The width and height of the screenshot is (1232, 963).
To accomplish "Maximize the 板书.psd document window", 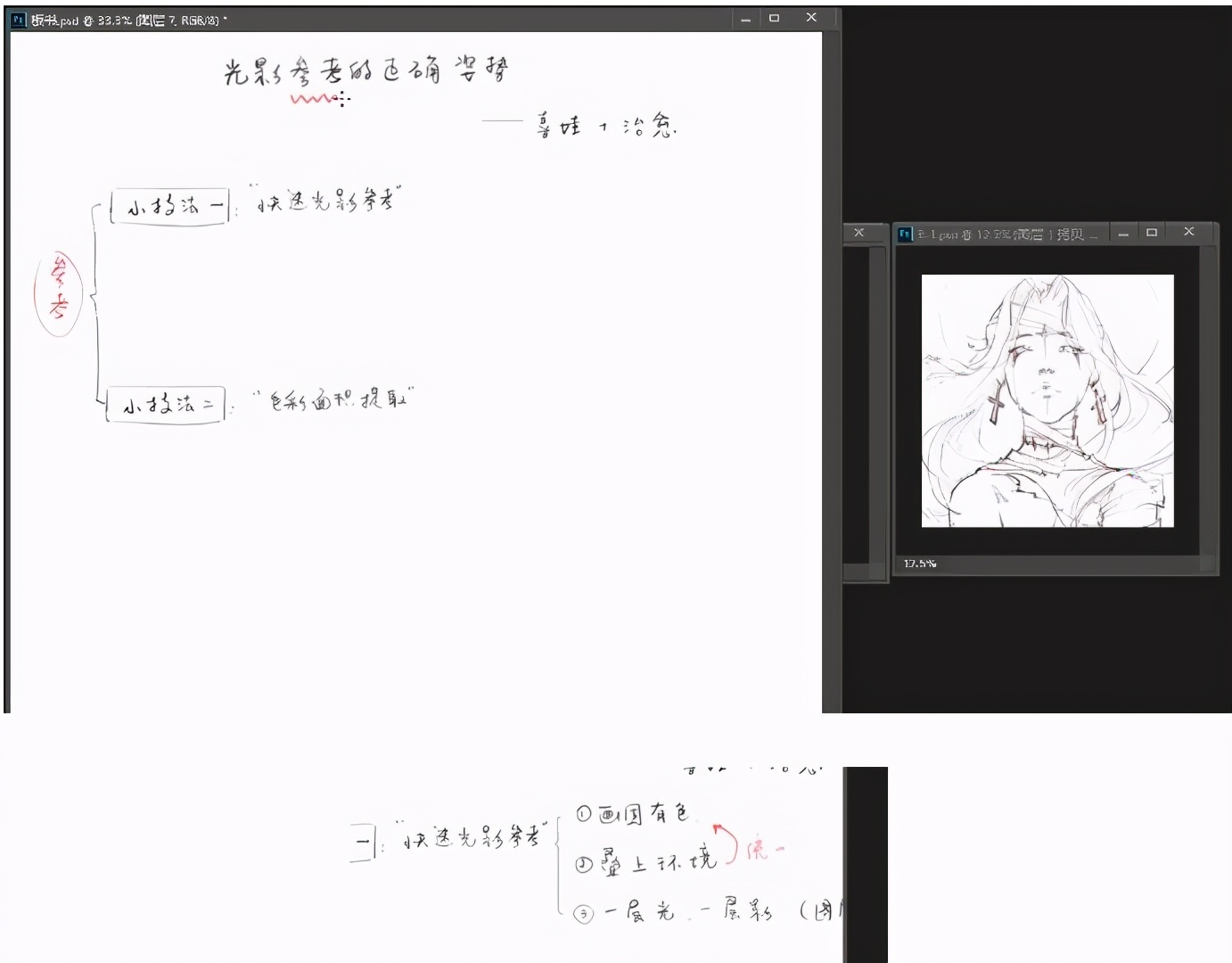I will pos(774,18).
